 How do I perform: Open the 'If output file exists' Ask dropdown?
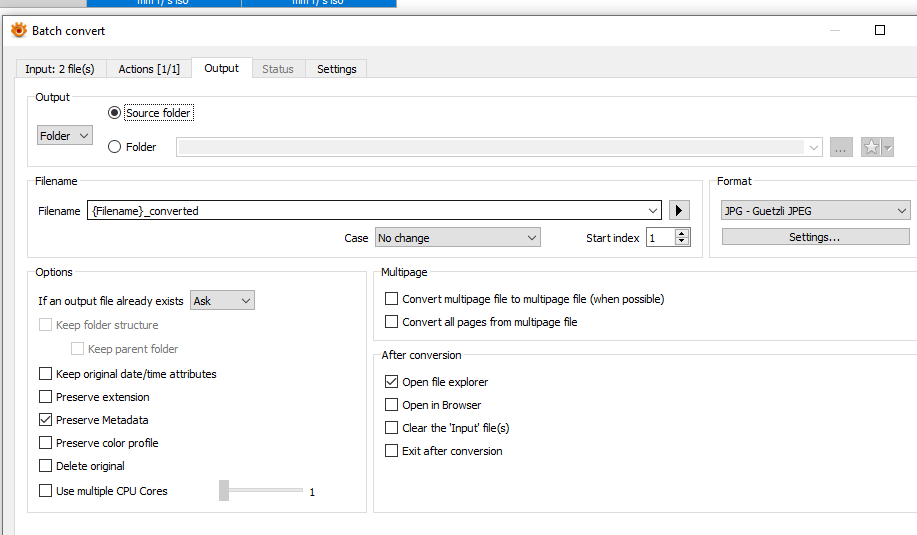click(x=222, y=301)
